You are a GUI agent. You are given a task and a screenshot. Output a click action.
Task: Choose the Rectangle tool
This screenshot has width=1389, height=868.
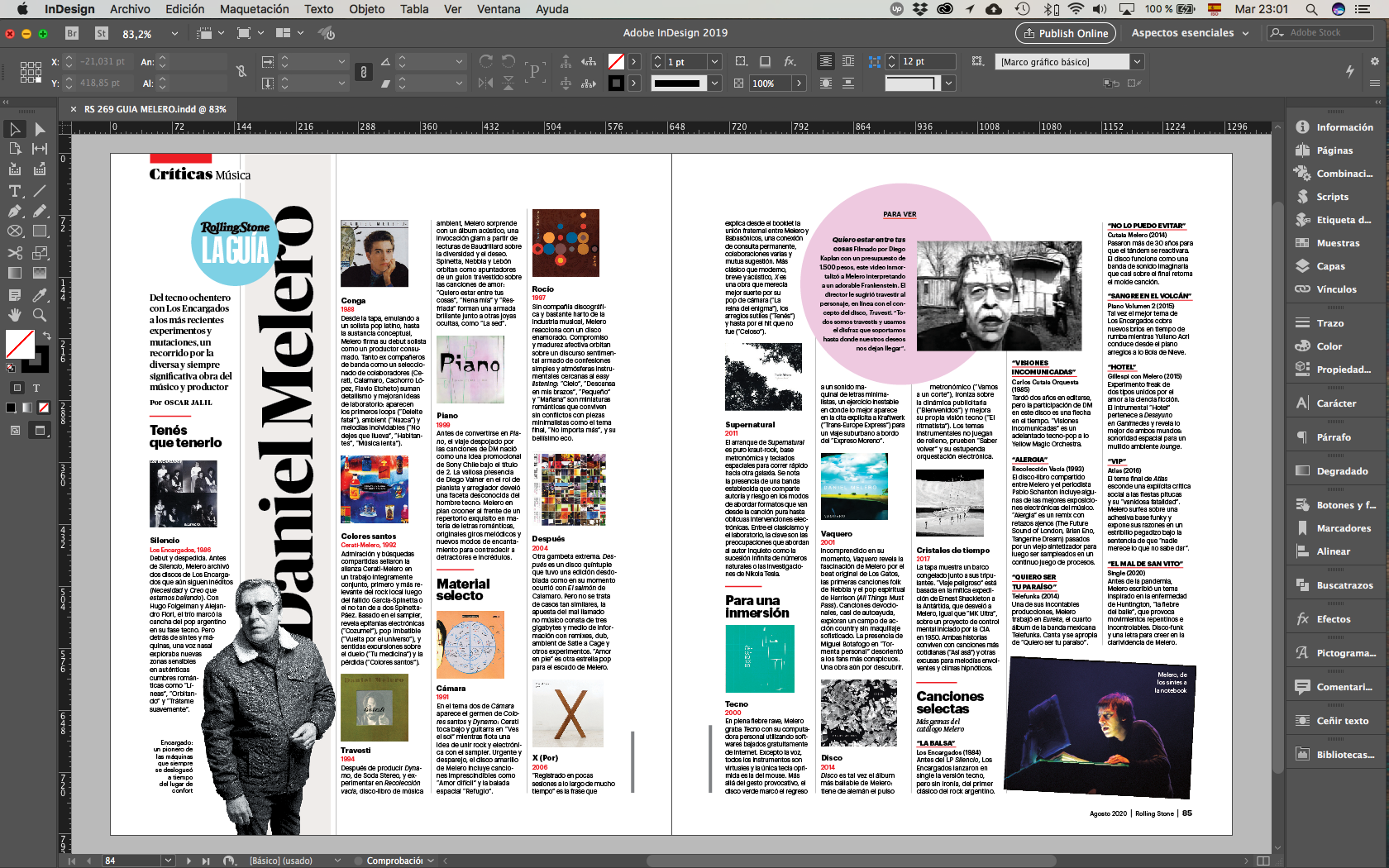40,231
